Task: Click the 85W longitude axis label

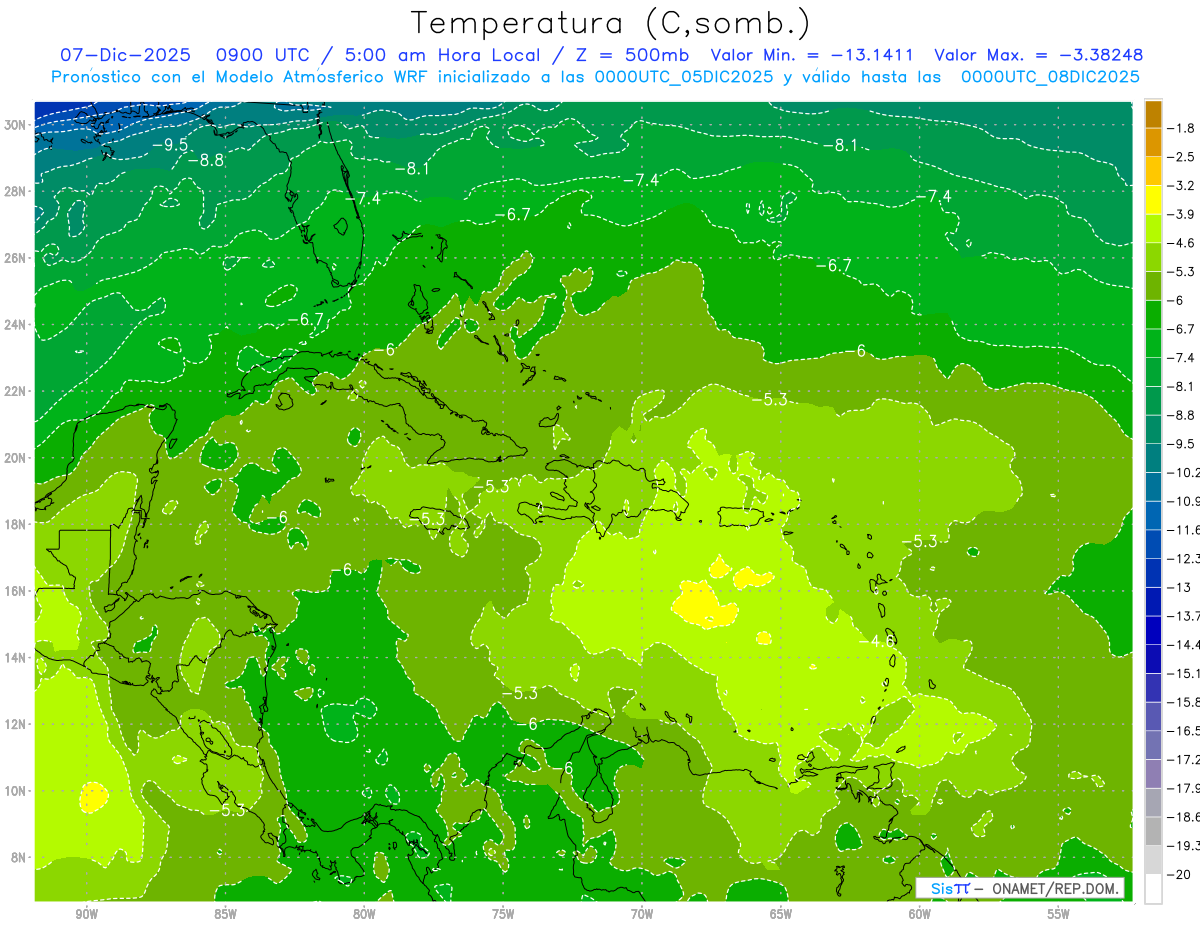Action: coord(226,914)
